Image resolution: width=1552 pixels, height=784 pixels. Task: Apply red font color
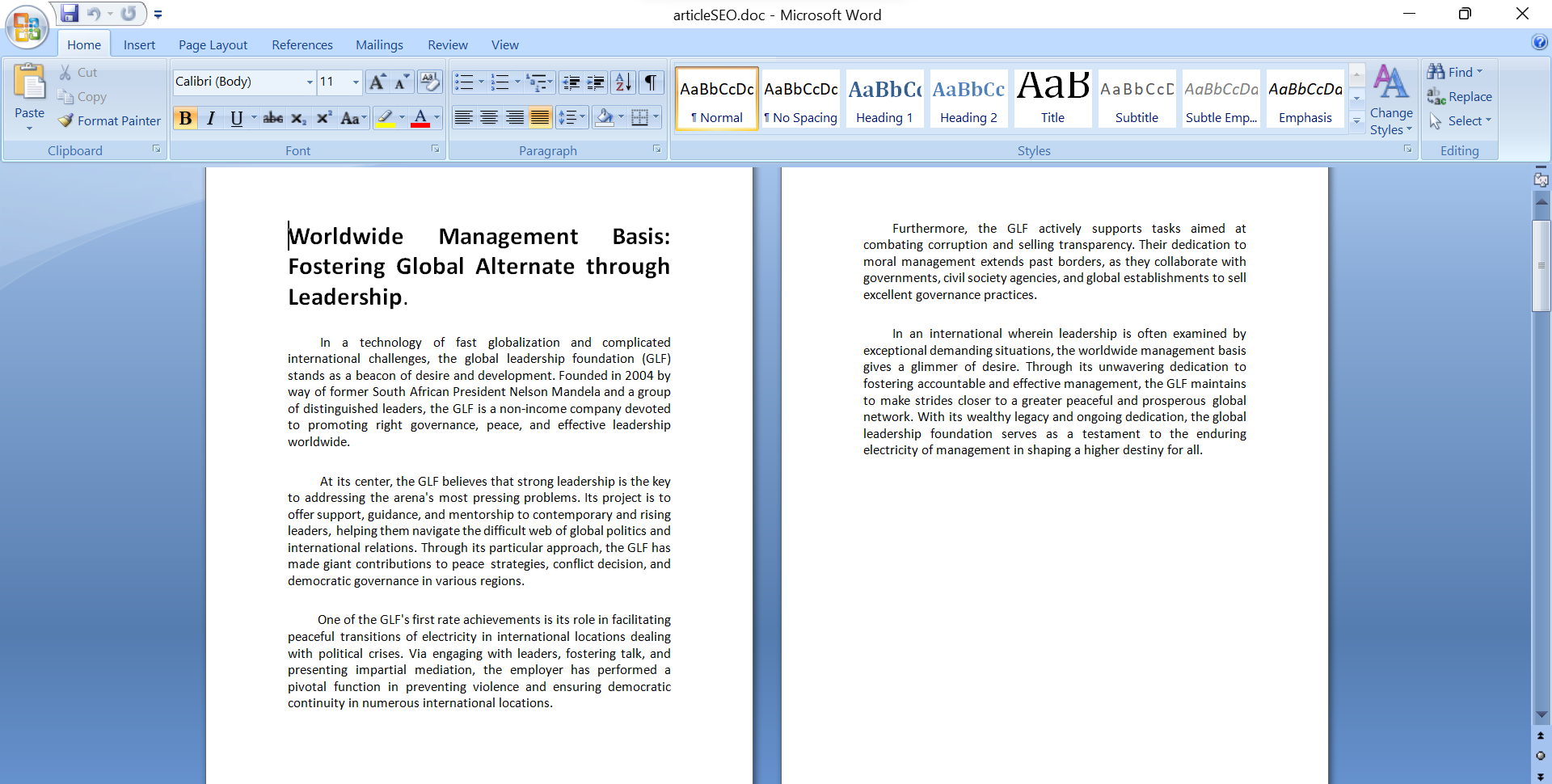420,118
